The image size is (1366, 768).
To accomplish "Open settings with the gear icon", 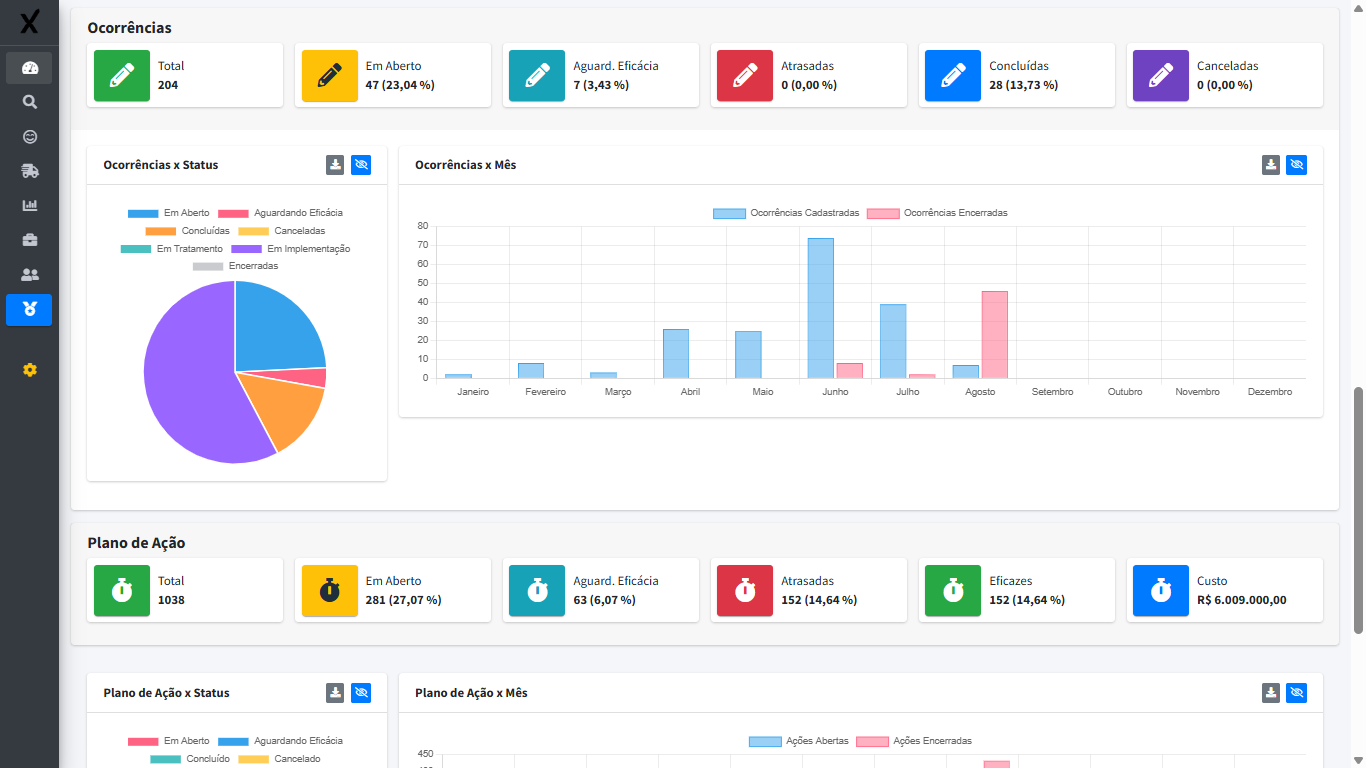I will pyautogui.click(x=29, y=370).
